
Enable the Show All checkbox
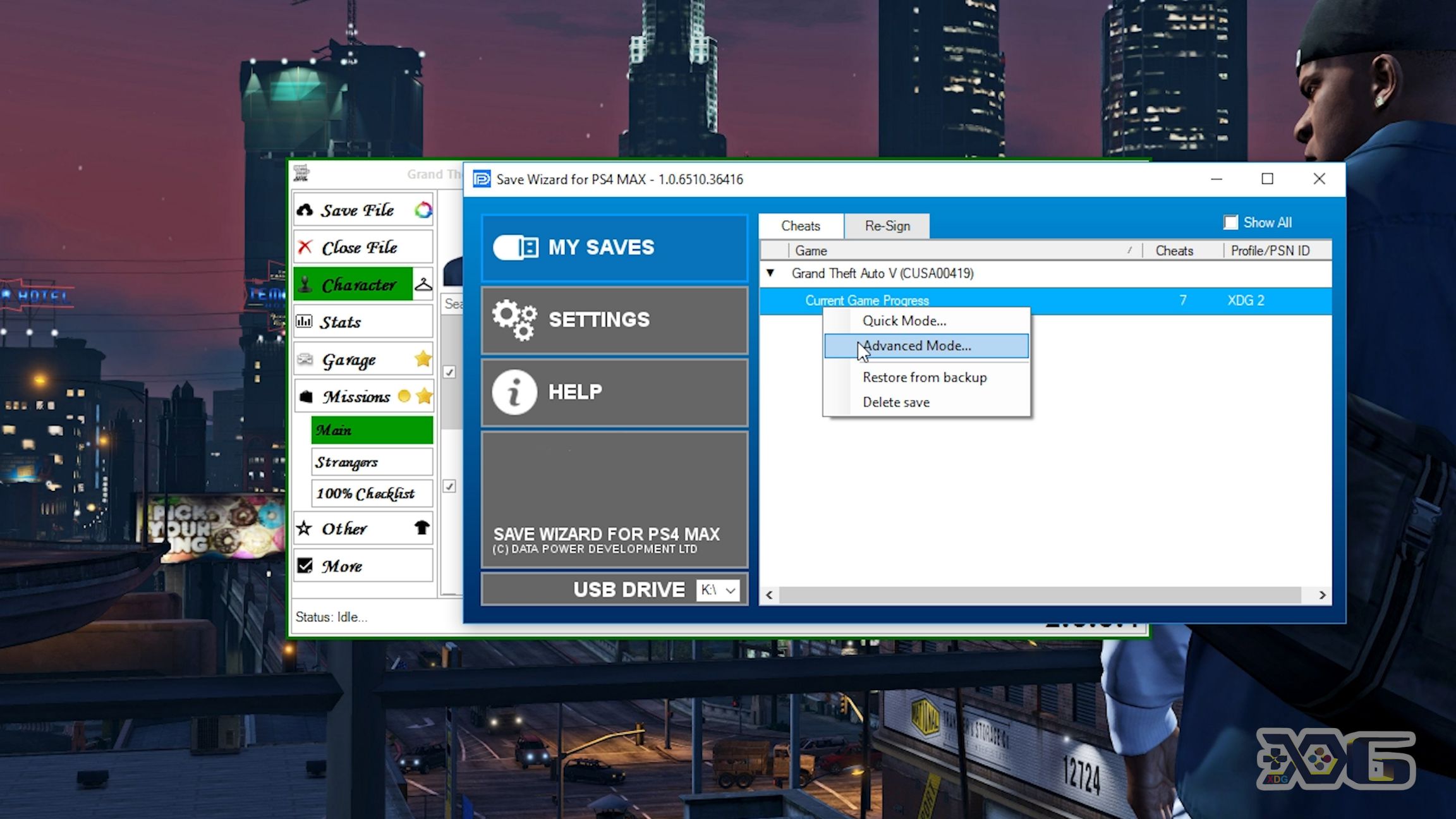click(1230, 222)
